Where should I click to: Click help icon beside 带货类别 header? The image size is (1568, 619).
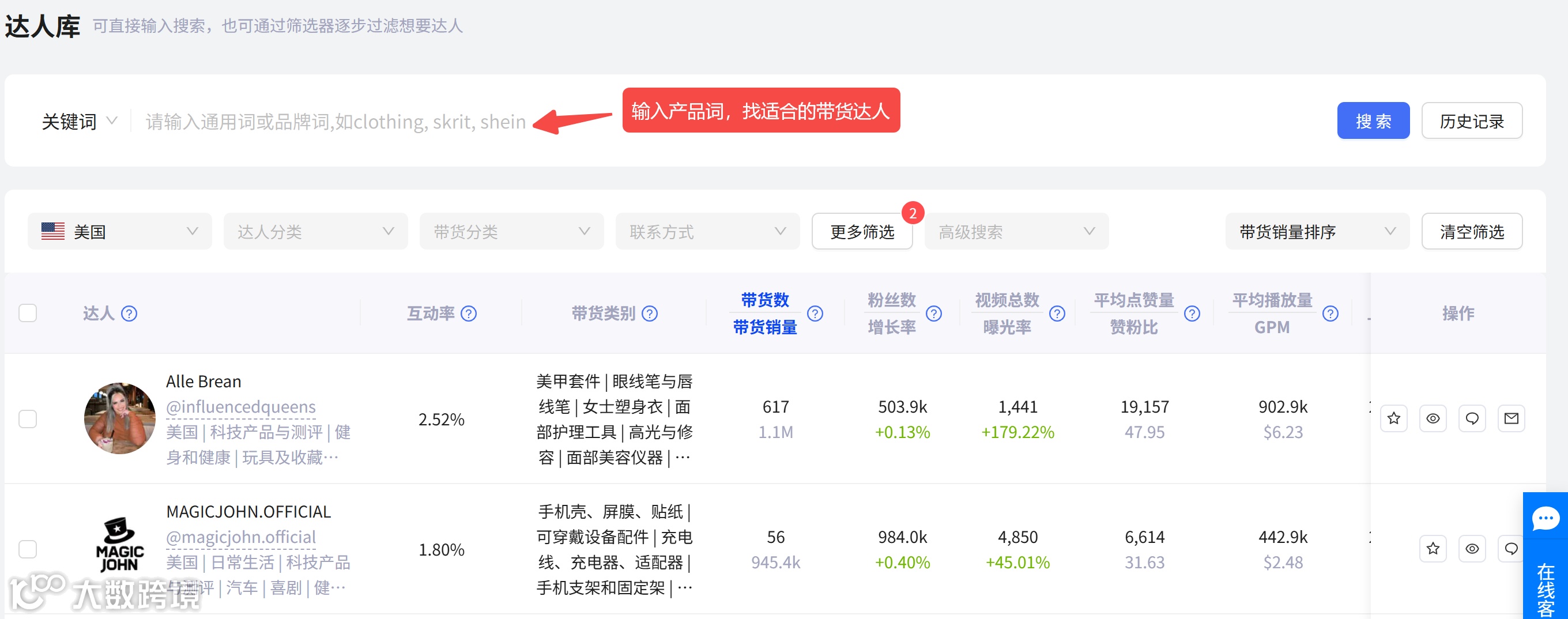[x=650, y=314]
